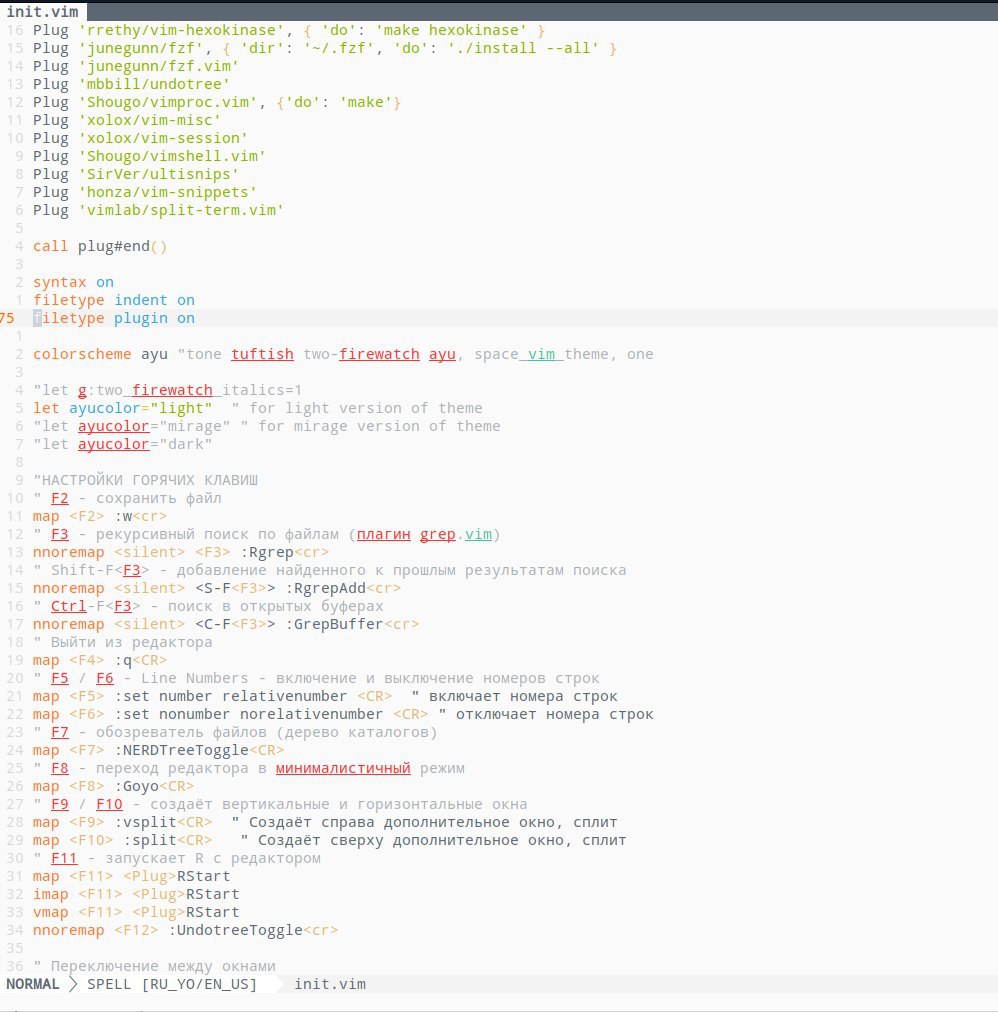
Task: Click 'Переключение между окнами' comment
Action: [x=154, y=967]
